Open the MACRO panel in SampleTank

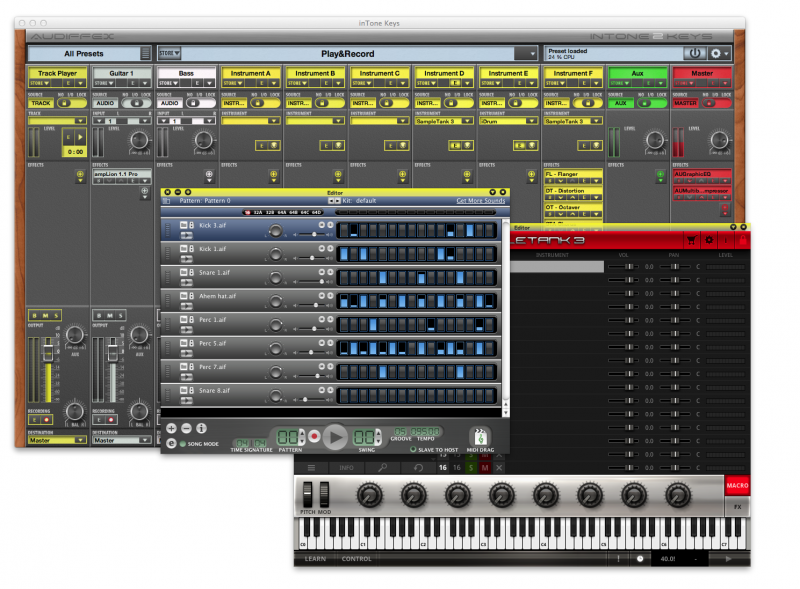pyautogui.click(x=737, y=485)
